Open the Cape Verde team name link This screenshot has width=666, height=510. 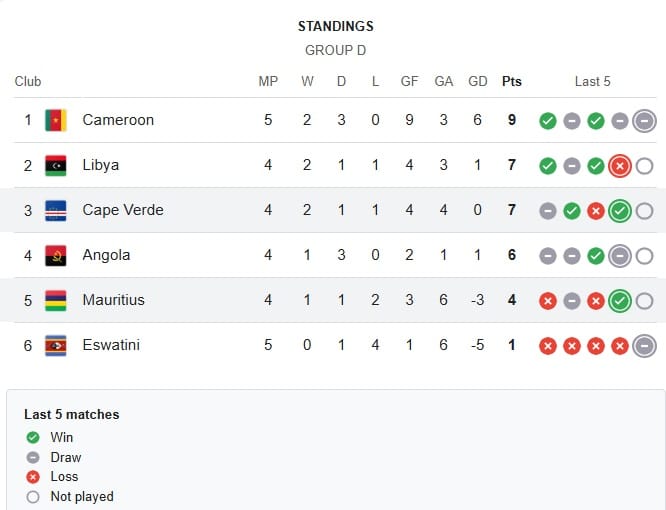tap(123, 210)
